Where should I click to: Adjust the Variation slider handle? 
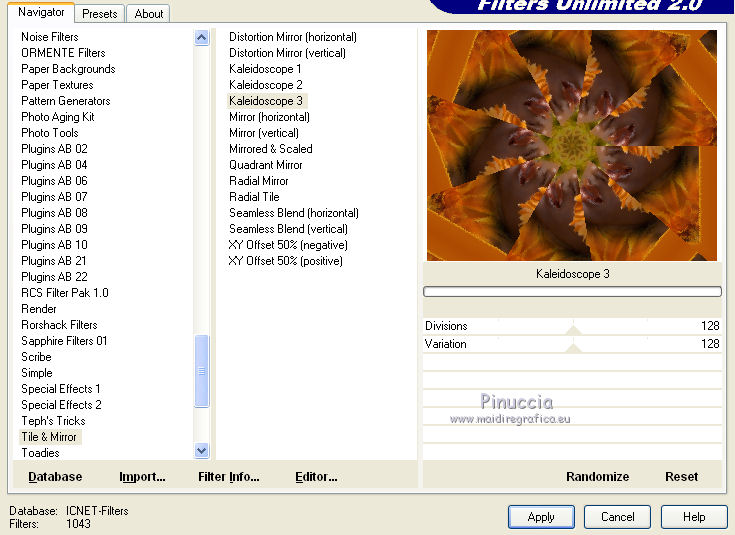click(x=573, y=347)
